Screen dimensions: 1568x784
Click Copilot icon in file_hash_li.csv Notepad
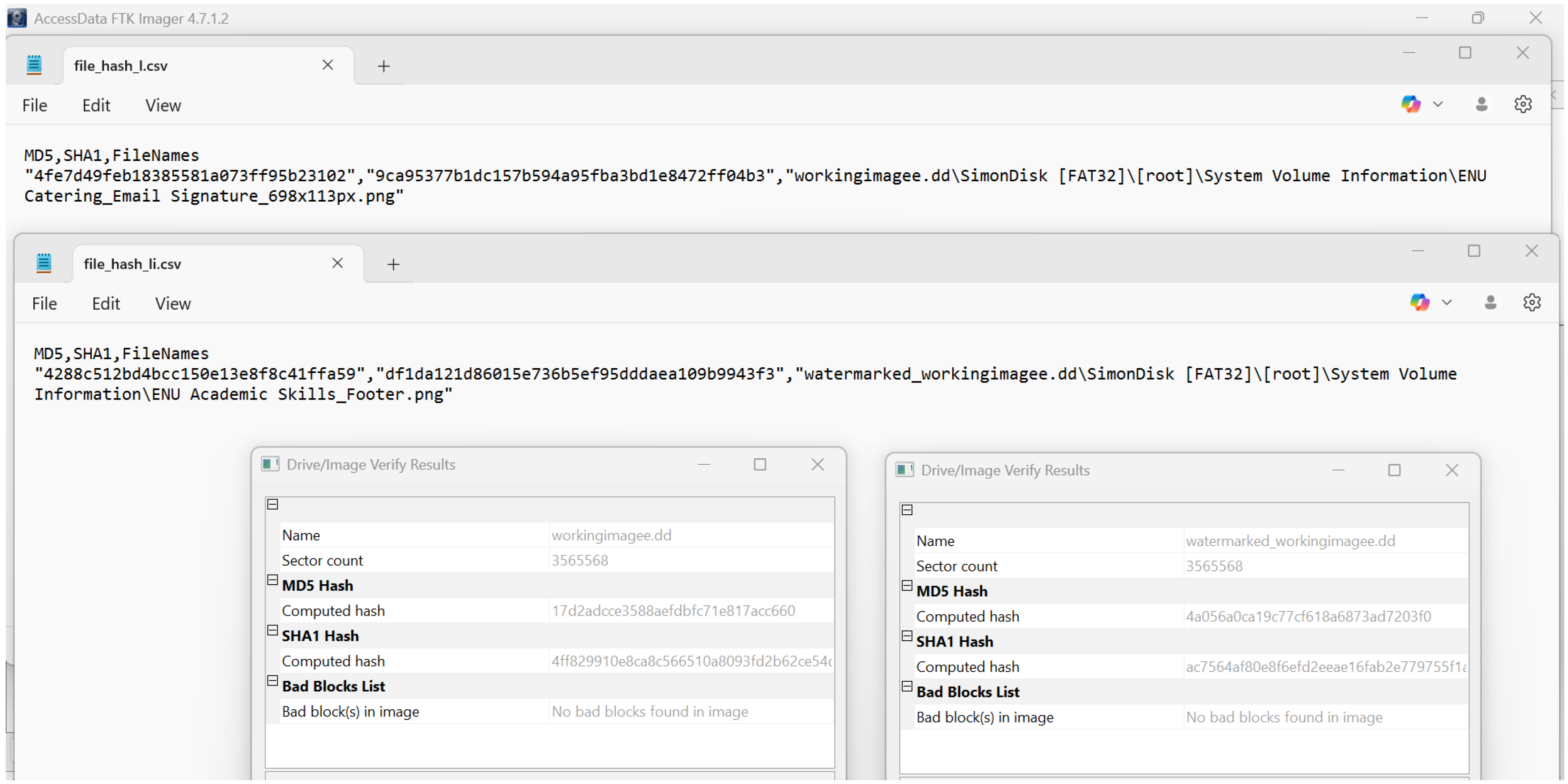point(1420,303)
